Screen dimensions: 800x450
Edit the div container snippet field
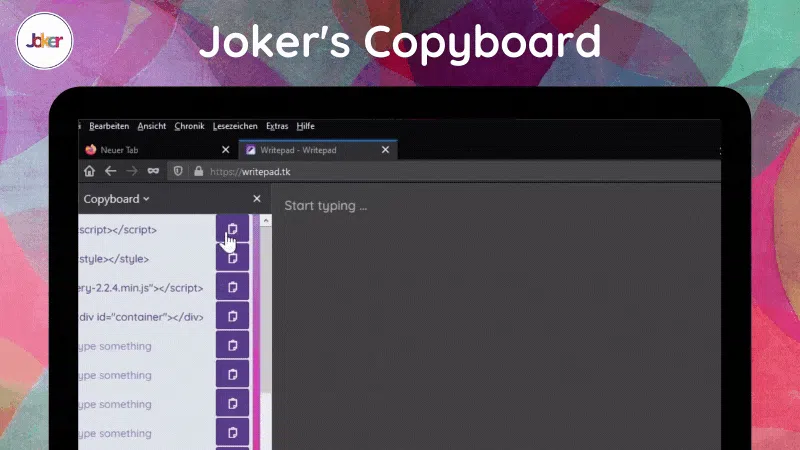tap(147, 317)
